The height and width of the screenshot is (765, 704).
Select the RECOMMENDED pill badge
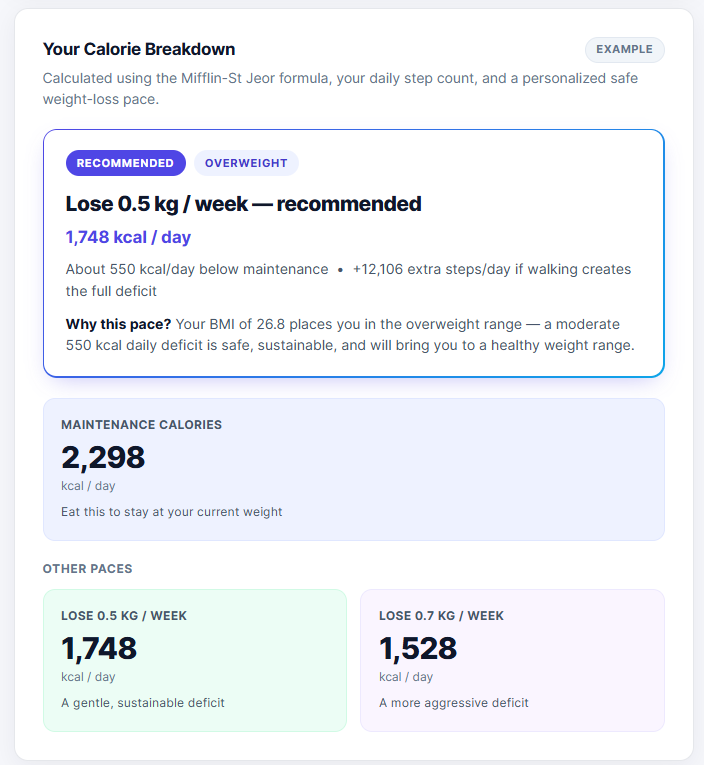pyautogui.click(x=125, y=163)
